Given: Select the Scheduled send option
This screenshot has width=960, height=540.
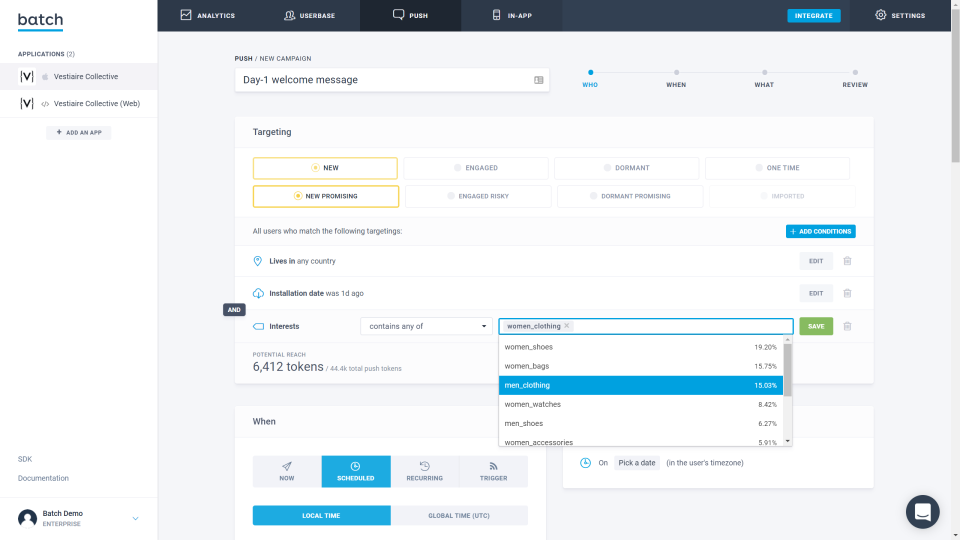Looking at the screenshot, I should [356, 471].
